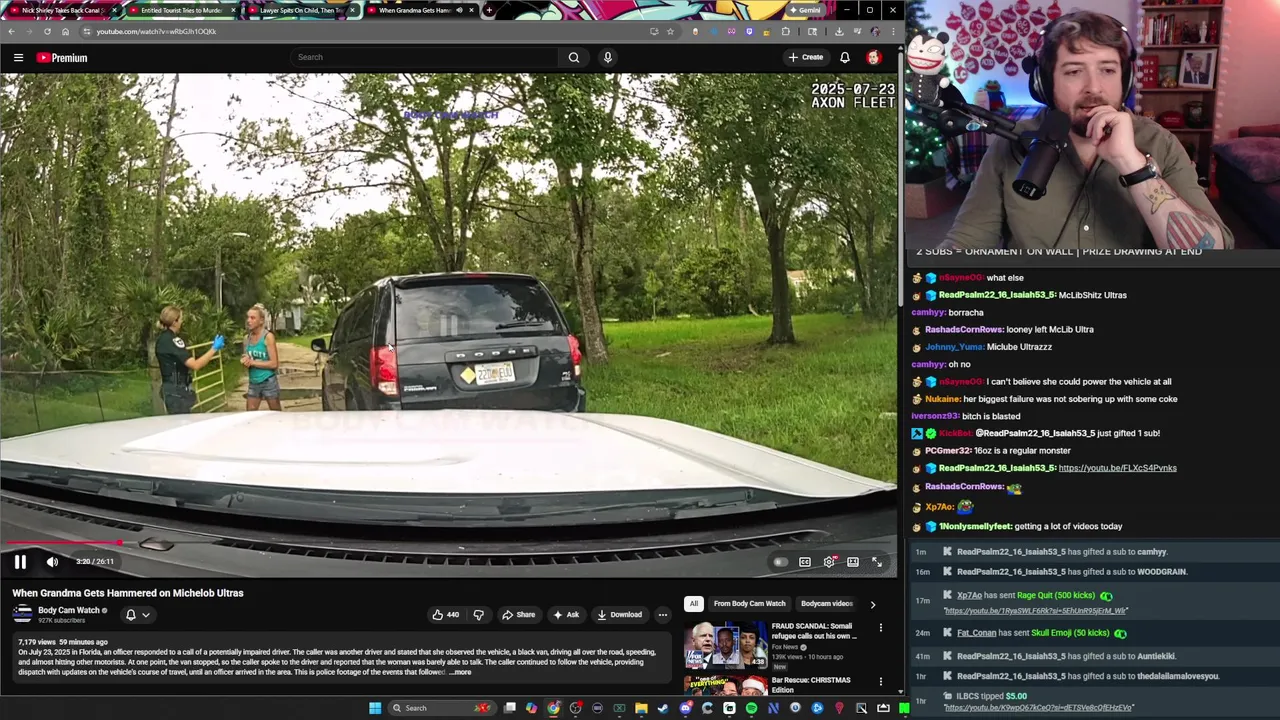
Task: Like the video thumbs up
Action: pos(445,615)
